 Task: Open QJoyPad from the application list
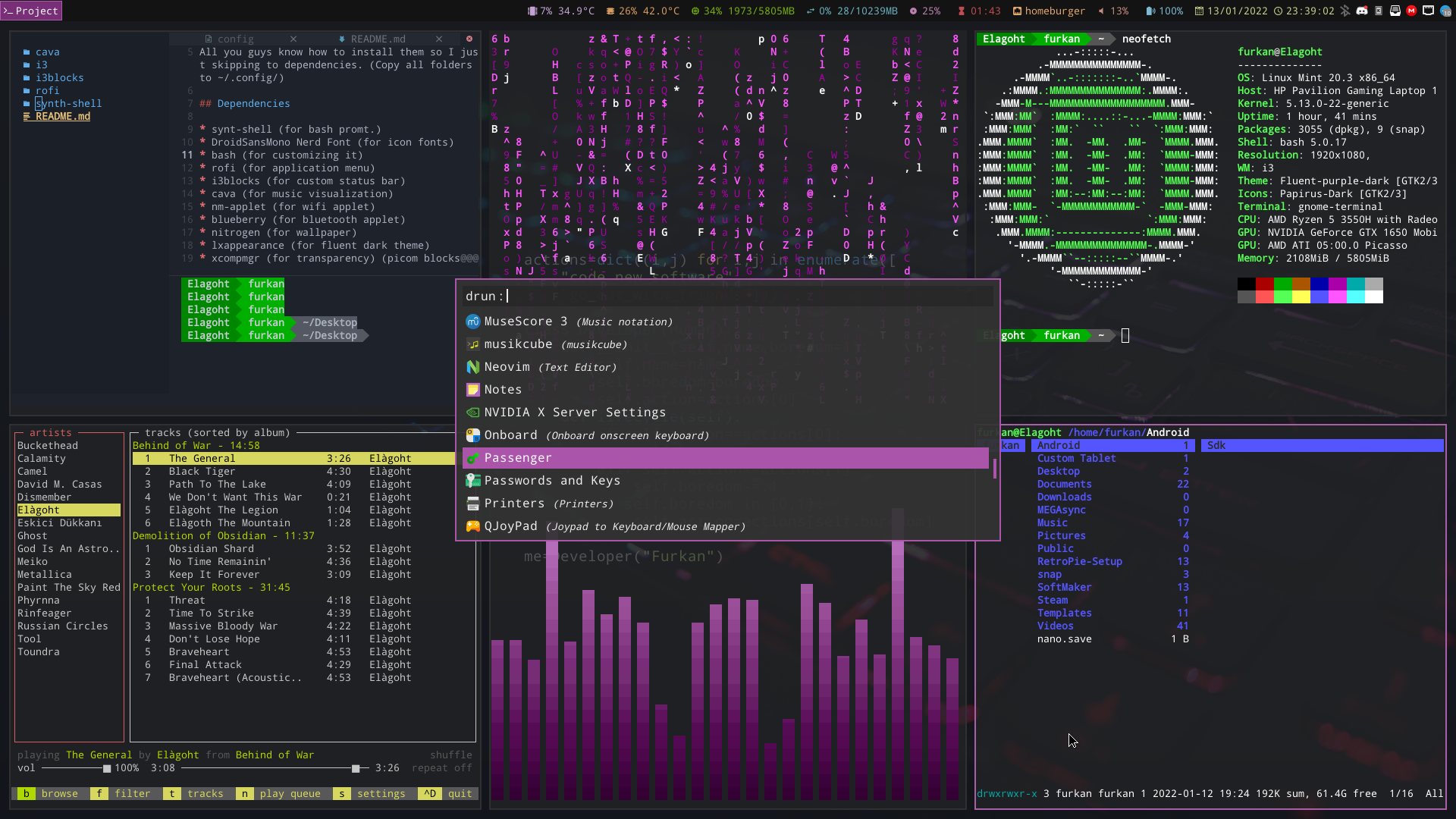pos(510,526)
